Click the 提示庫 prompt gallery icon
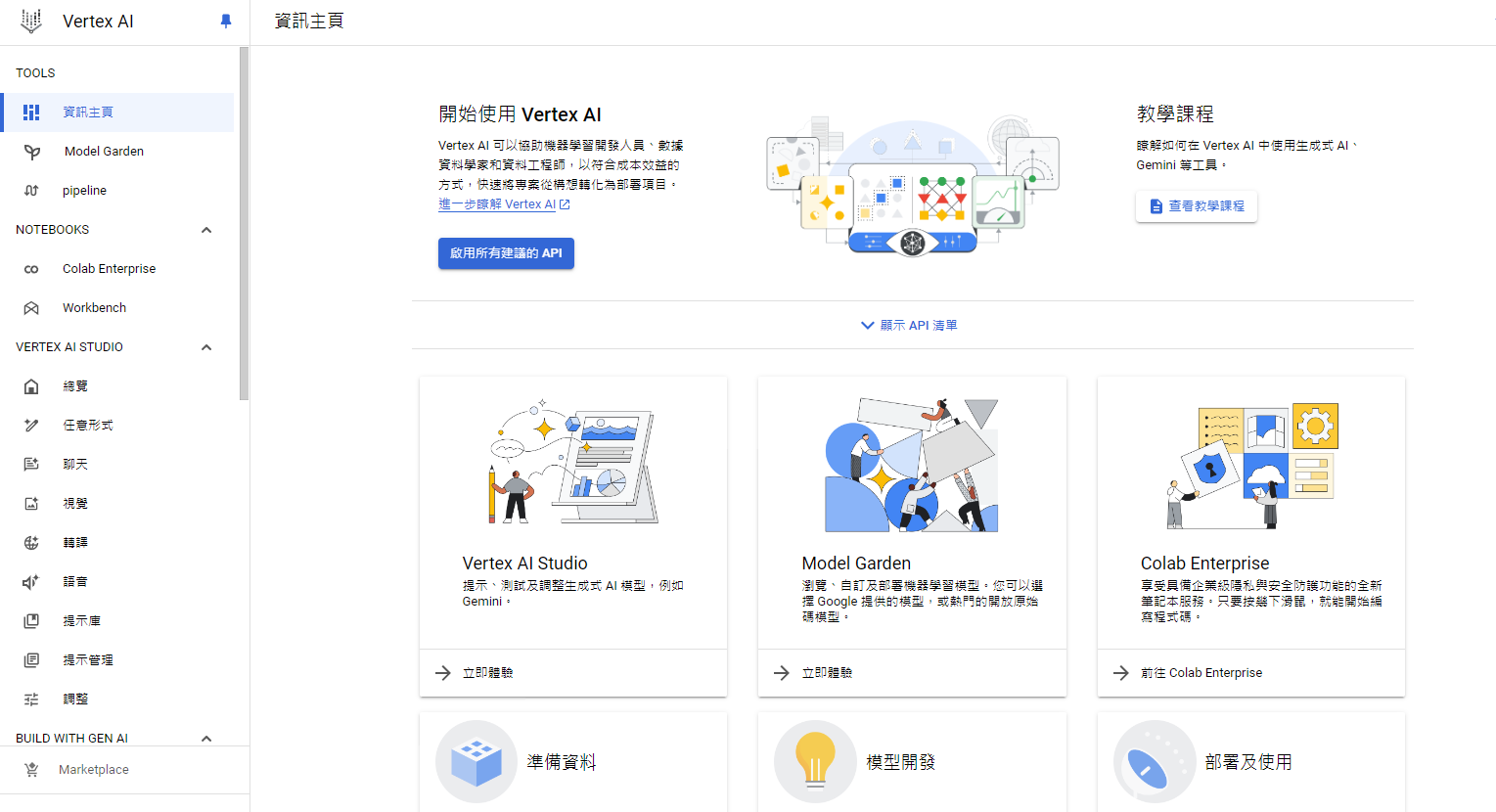Image resolution: width=1496 pixels, height=812 pixels. coord(31,621)
